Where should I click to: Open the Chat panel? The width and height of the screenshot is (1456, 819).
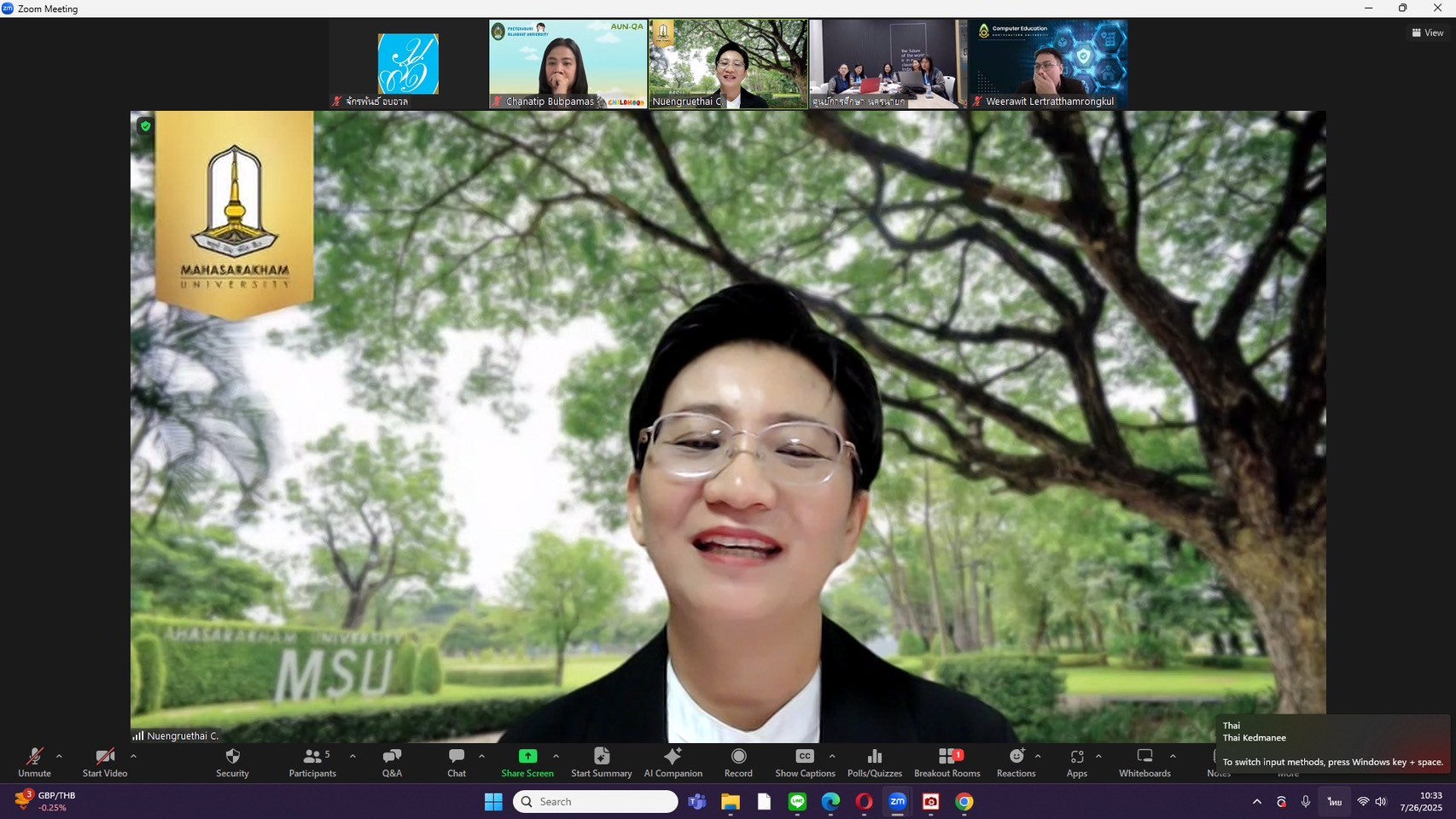(x=457, y=762)
